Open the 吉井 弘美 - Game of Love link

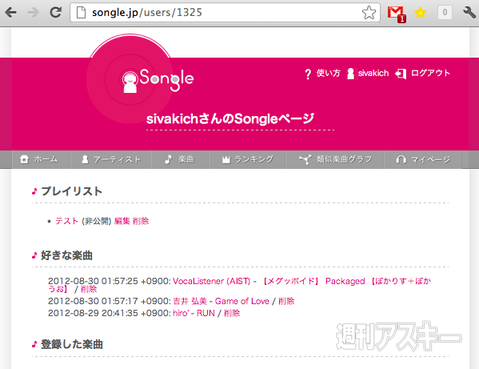click(x=221, y=301)
